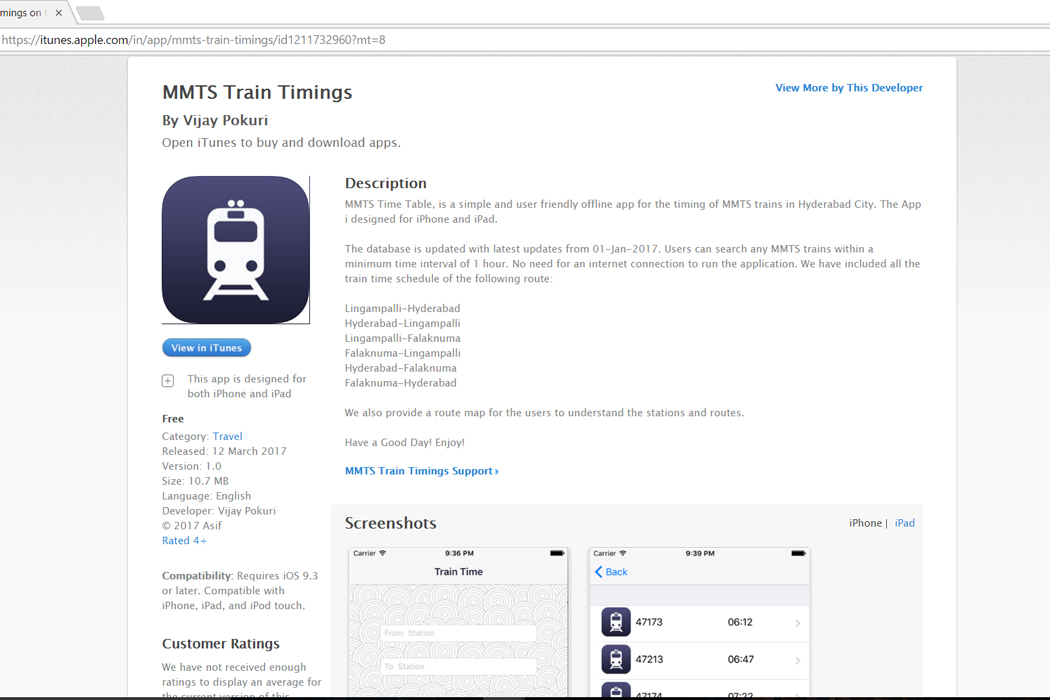
Task: Click the Free price label
Action: click(173, 419)
